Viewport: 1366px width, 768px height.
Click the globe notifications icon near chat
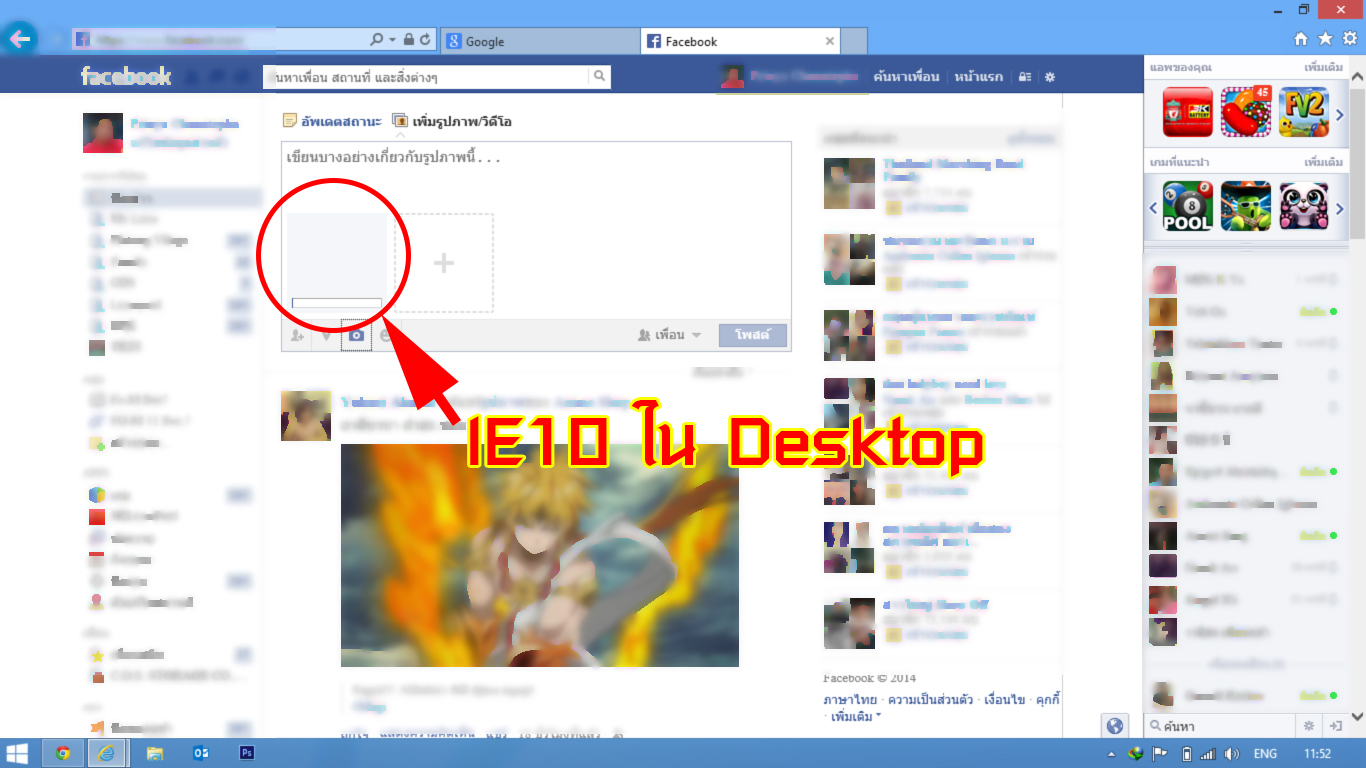(1115, 726)
